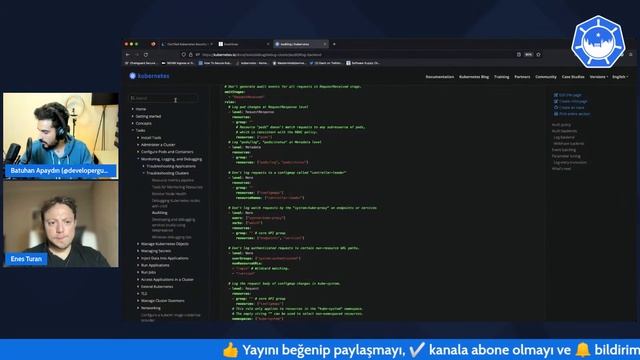This screenshot has width=640, height=360.
Task: Open Inject Data Into Applications in sidebar
Action: coord(164,258)
